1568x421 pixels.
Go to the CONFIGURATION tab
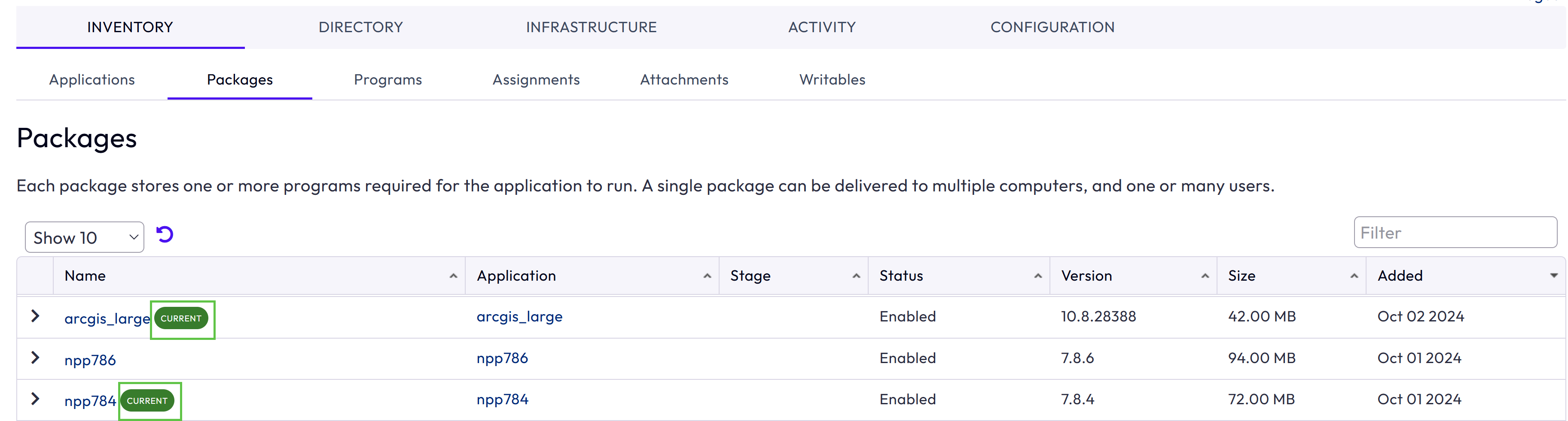point(1052,27)
